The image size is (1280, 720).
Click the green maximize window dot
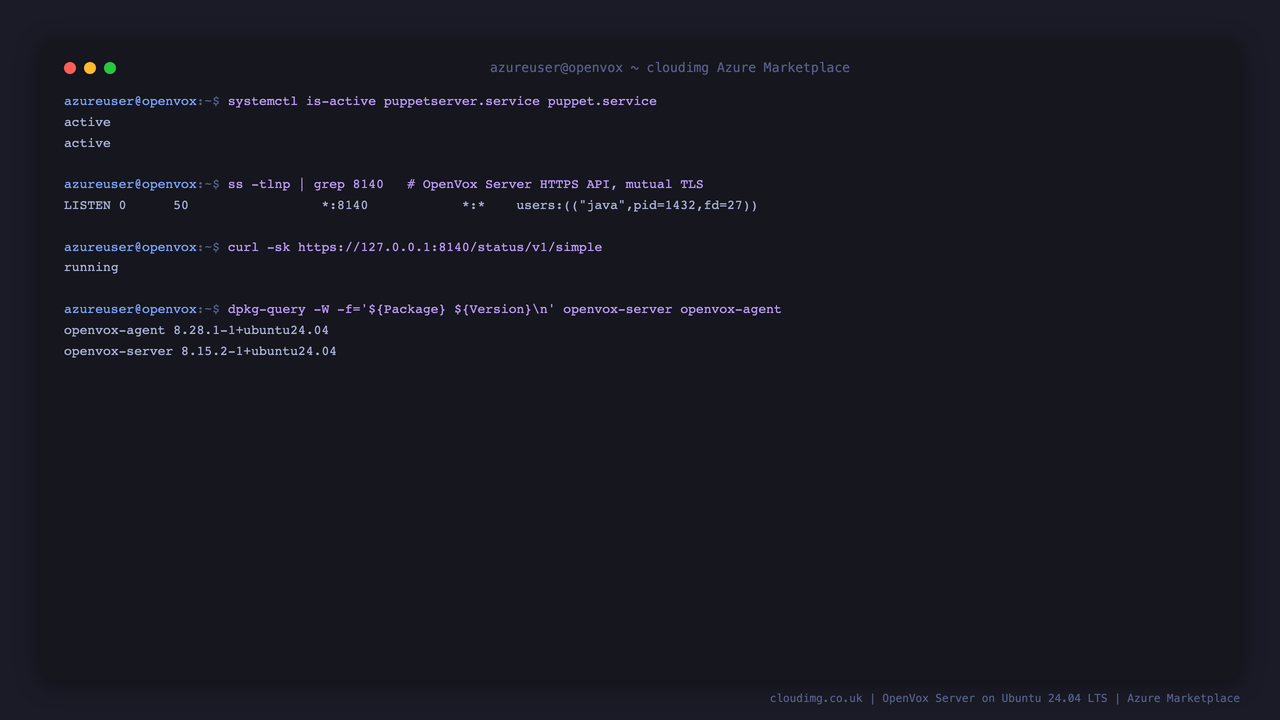click(x=110, y=68)
